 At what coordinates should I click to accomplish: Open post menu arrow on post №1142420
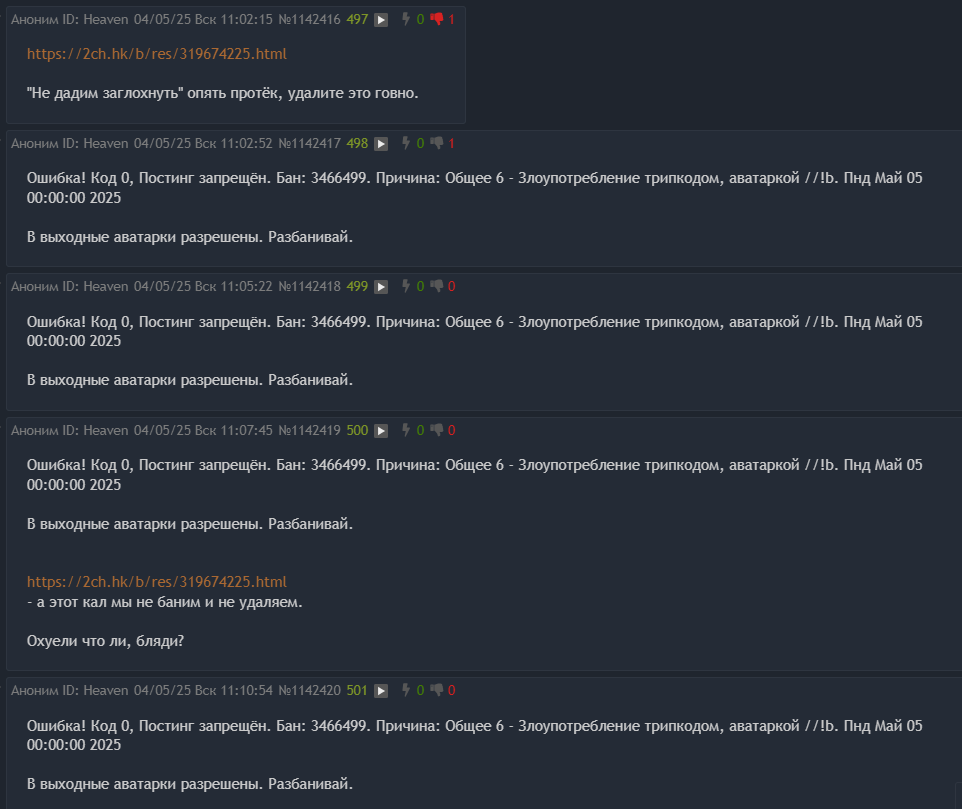[x=381, y=691]
